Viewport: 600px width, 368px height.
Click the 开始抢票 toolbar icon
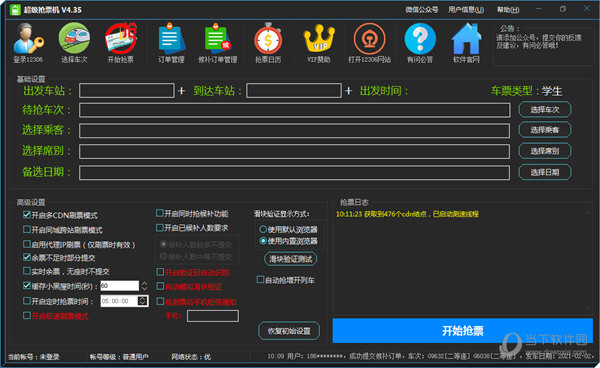[x=121, y=42]
